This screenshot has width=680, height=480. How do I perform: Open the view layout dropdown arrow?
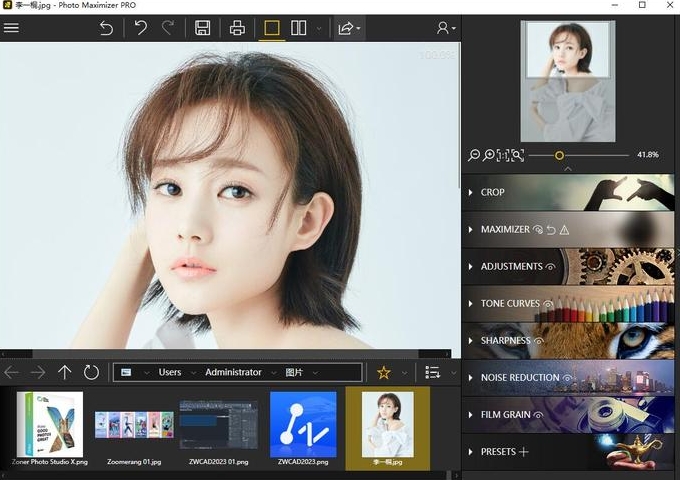319,29
